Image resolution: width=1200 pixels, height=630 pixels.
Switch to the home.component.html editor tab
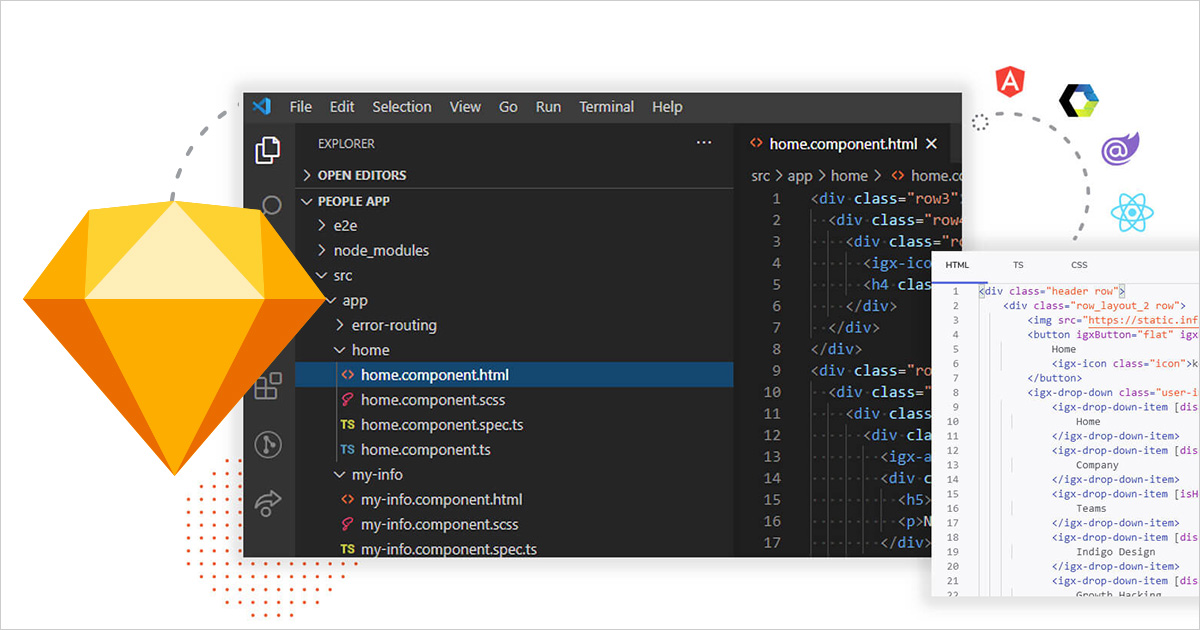tap(843, 144)
